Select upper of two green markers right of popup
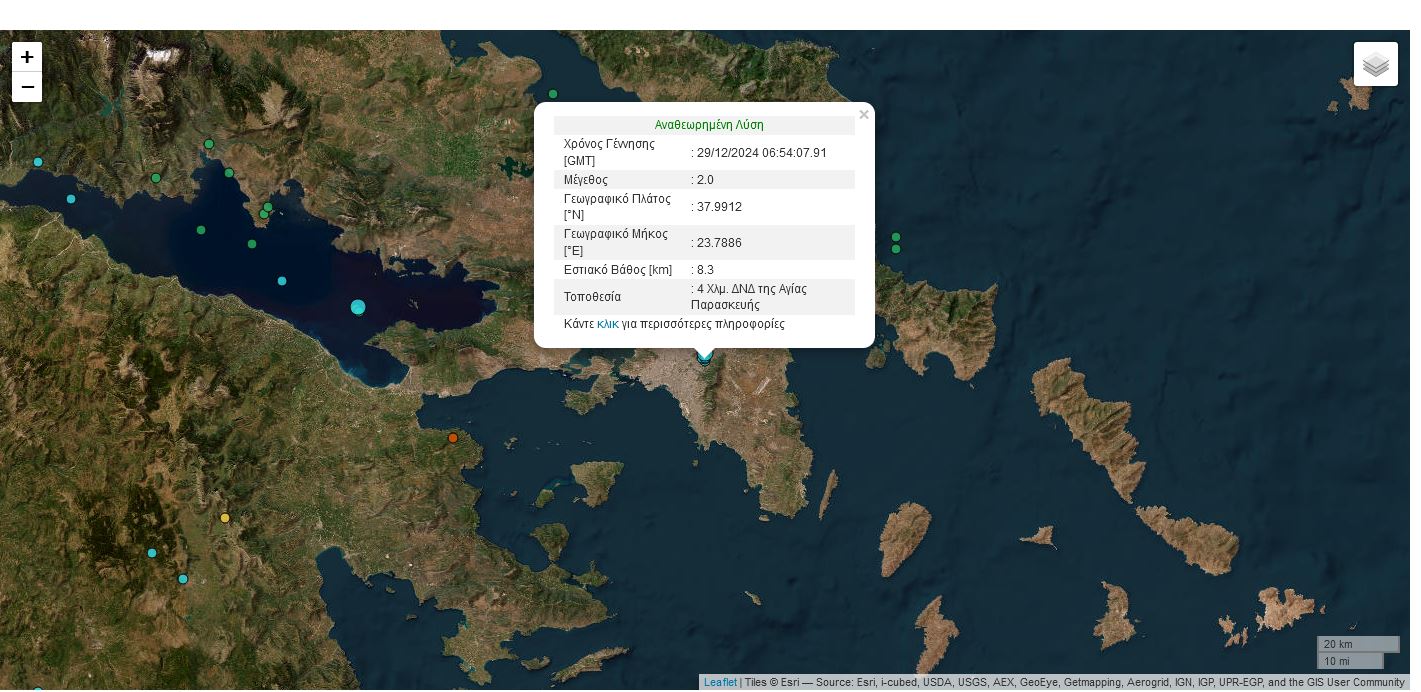Screen dimensions: 1421x692 [896, 237]
